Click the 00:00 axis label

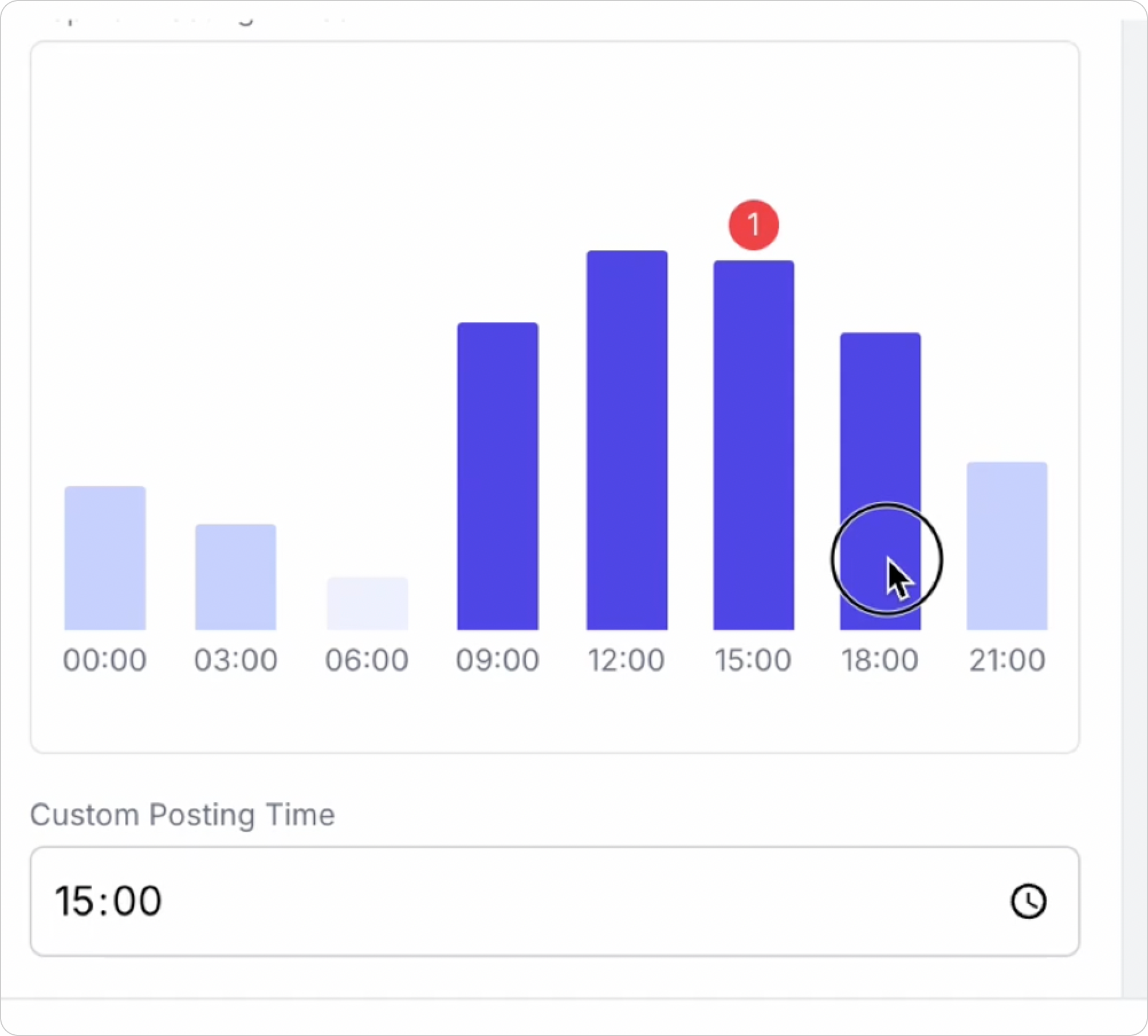click(105, 660)
